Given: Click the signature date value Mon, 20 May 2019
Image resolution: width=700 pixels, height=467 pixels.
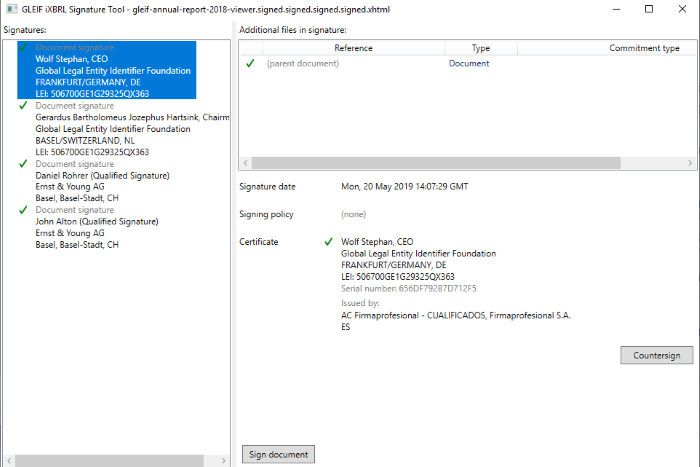Looking at the screenshot, I should point(404,187).
